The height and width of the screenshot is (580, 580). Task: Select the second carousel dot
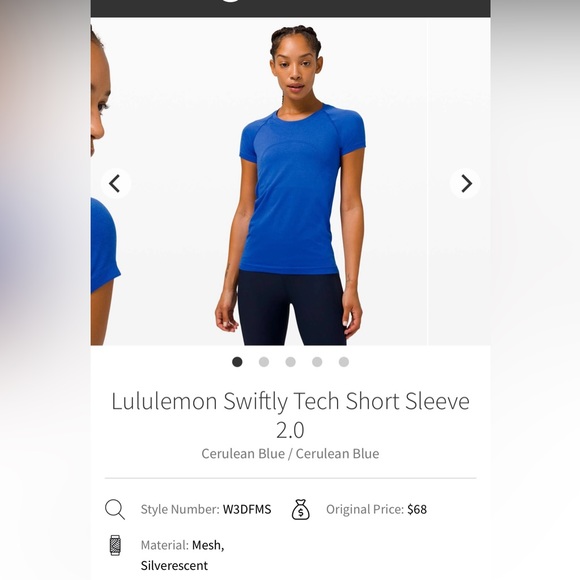coord(264,362)
